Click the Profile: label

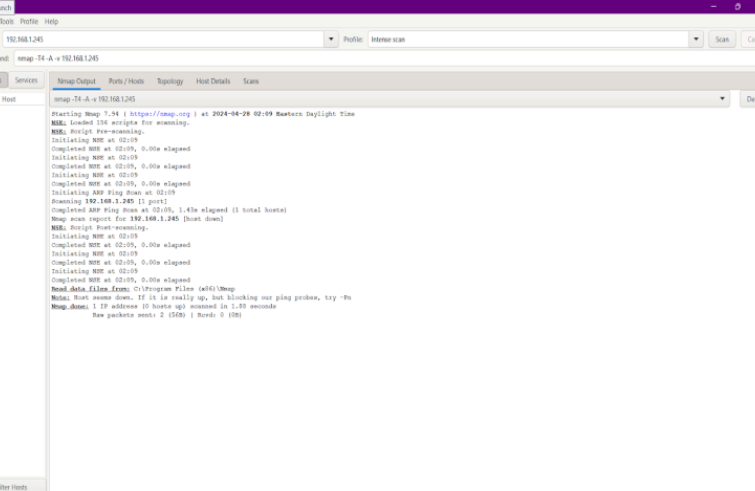point(353,39)
